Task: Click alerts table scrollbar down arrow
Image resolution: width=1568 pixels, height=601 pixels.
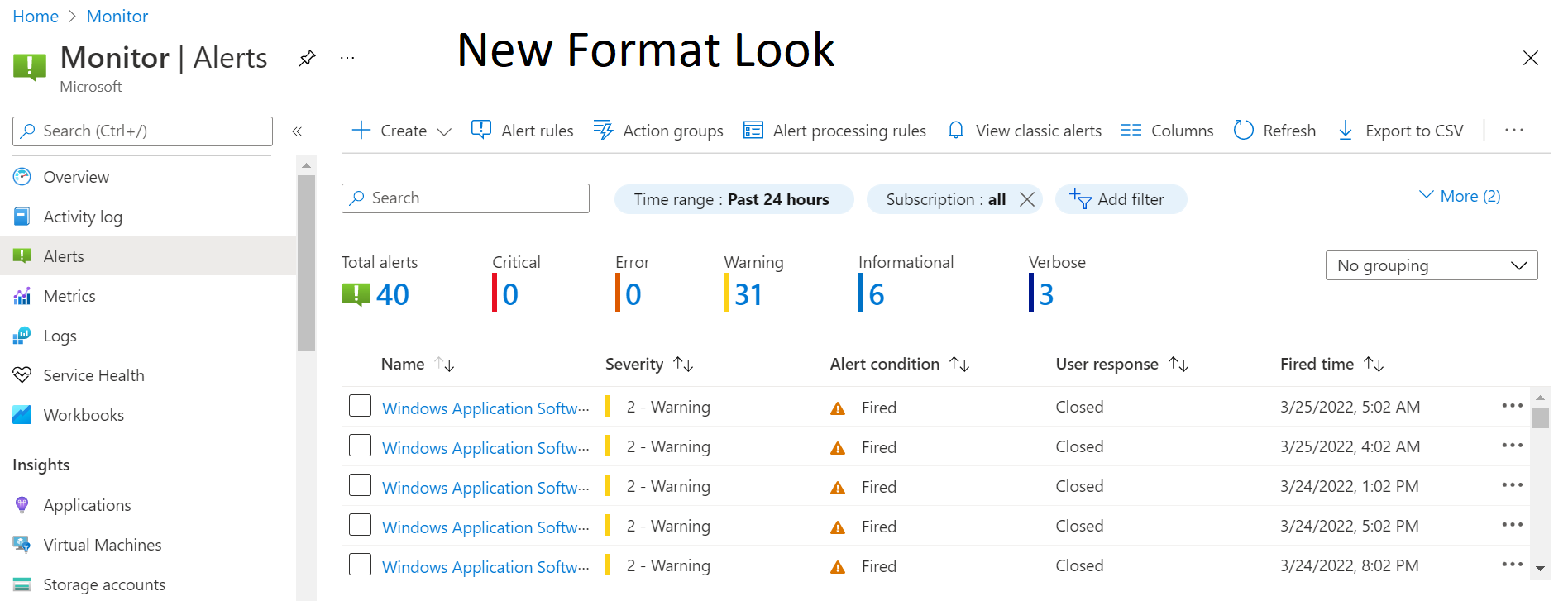Action: tap(1540, 568)
